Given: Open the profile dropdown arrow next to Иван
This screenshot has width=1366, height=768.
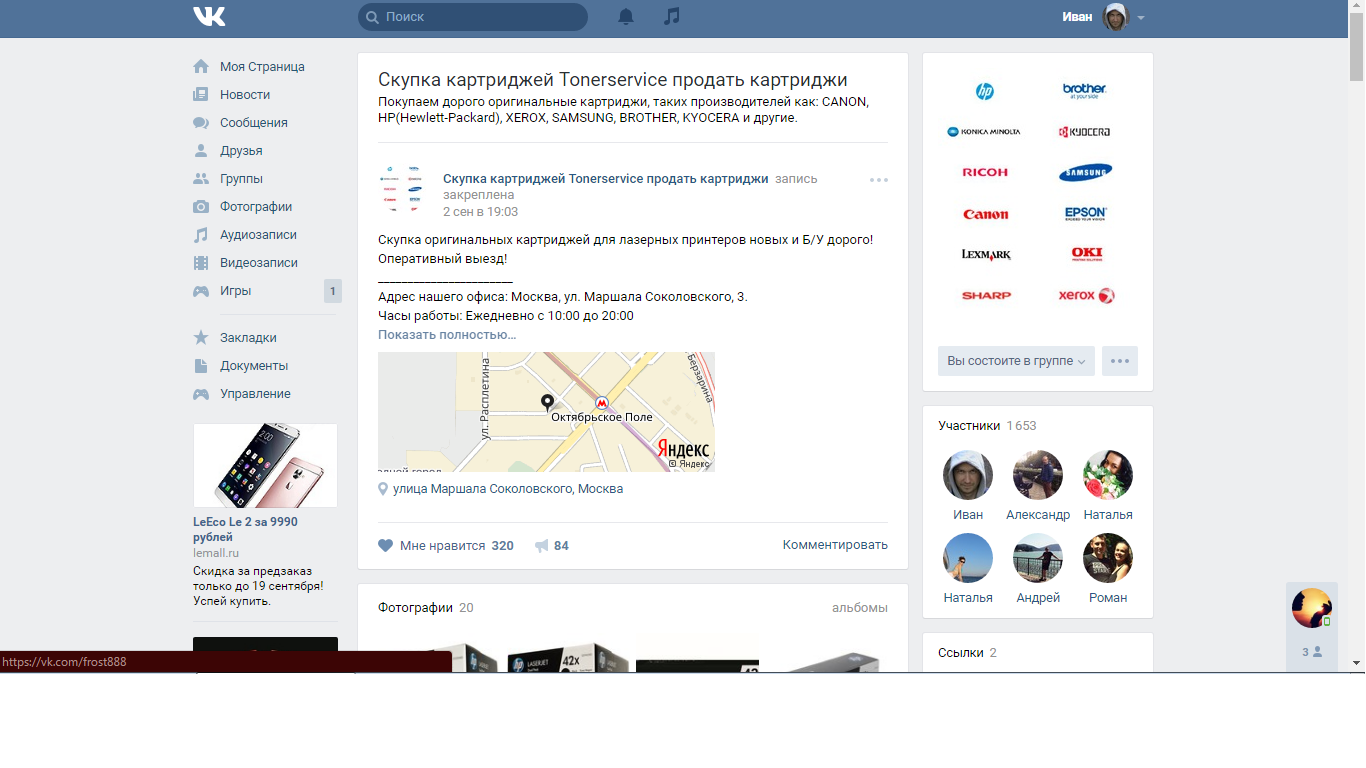Looking at the screenshot, I should [x=1141, y=18].
